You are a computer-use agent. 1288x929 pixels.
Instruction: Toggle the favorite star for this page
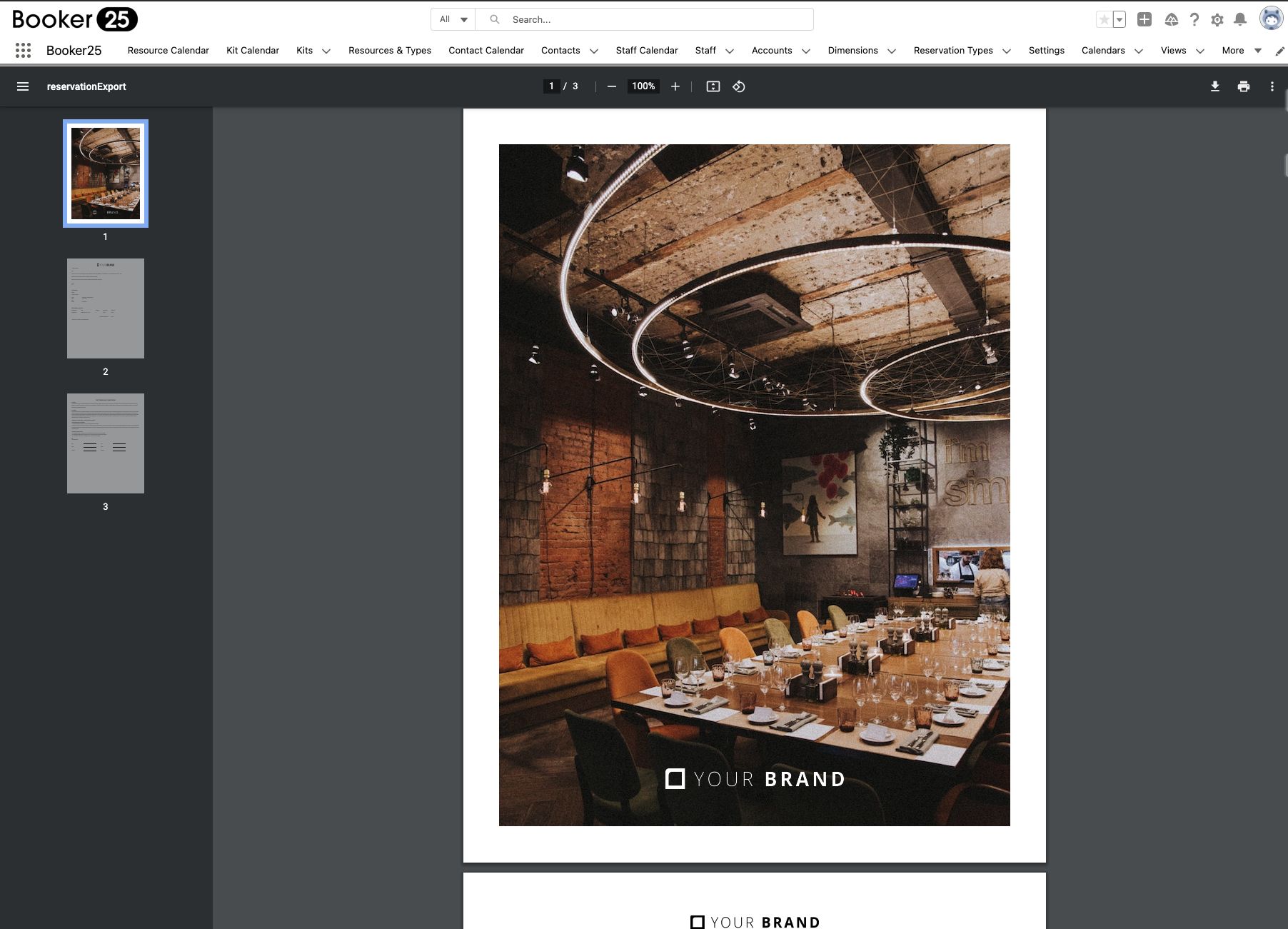1104,19
